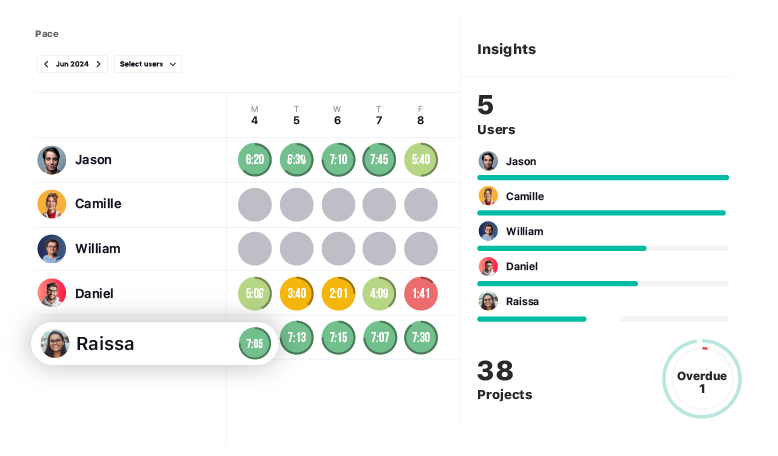Screen dimensions: 778x456
Task: Open the Jun 2024 date picker
Action: [72, 64]
